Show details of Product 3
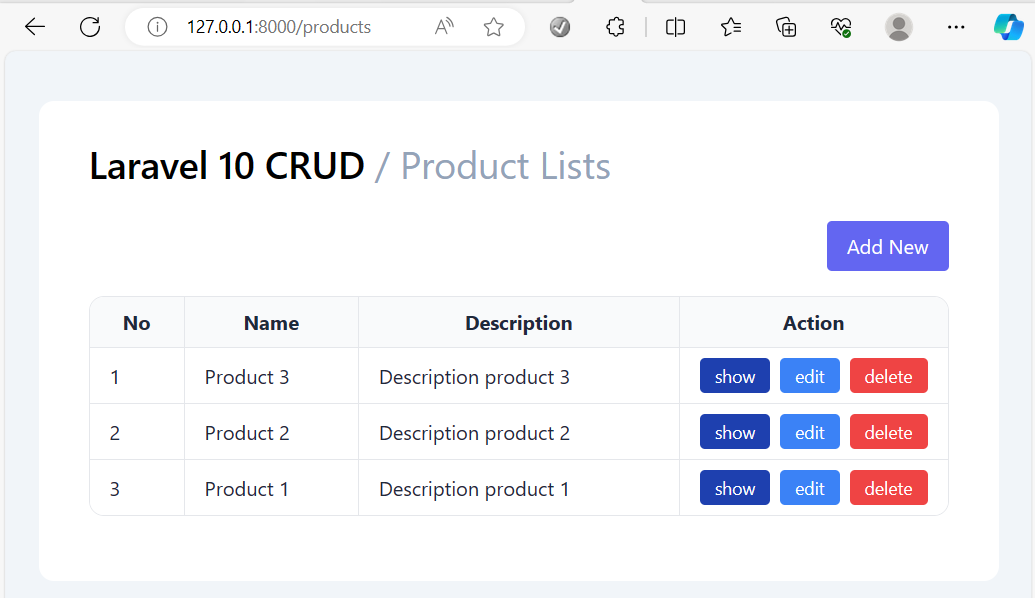This screenshot has width=1035, height=598. (734, 376)
